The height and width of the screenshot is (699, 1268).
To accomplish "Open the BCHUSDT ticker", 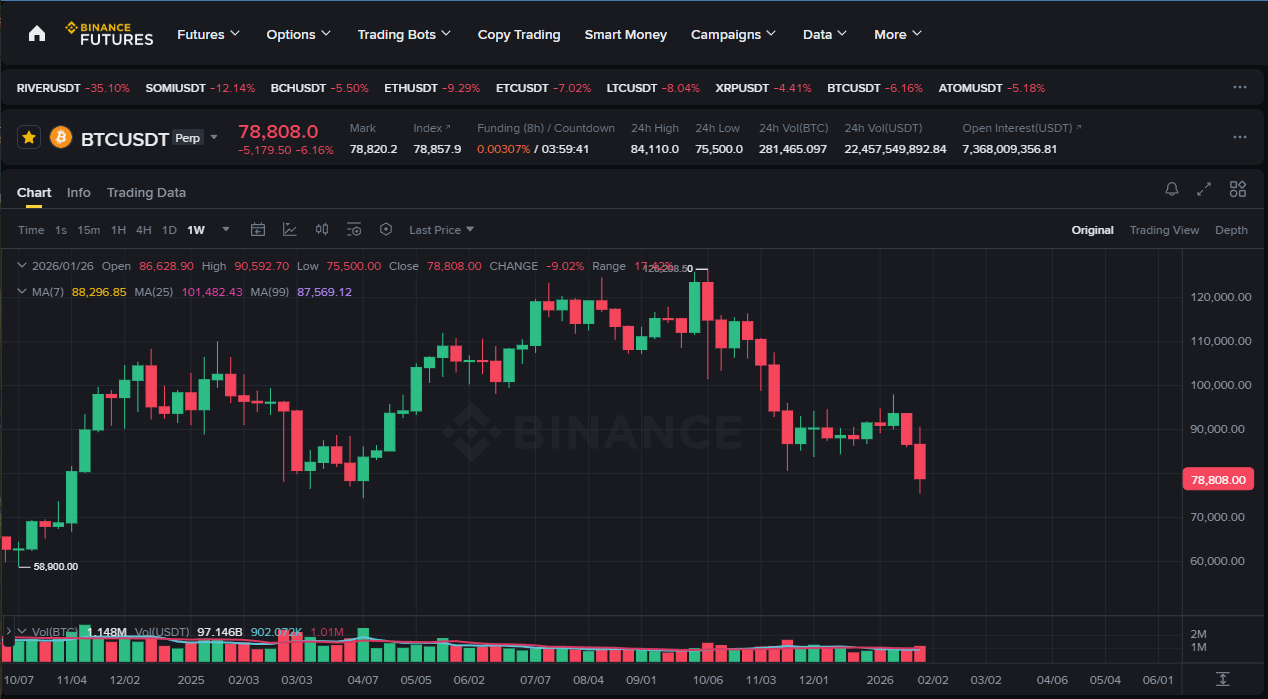I will click(x=320, y=88).
